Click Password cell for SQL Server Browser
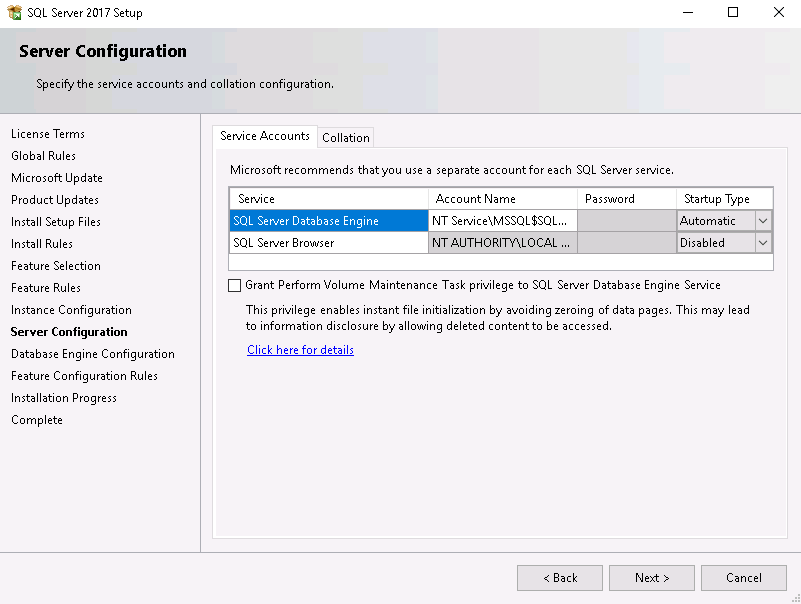Image resolution: width=801 pixels, height=604 pixels. (627, 243)
